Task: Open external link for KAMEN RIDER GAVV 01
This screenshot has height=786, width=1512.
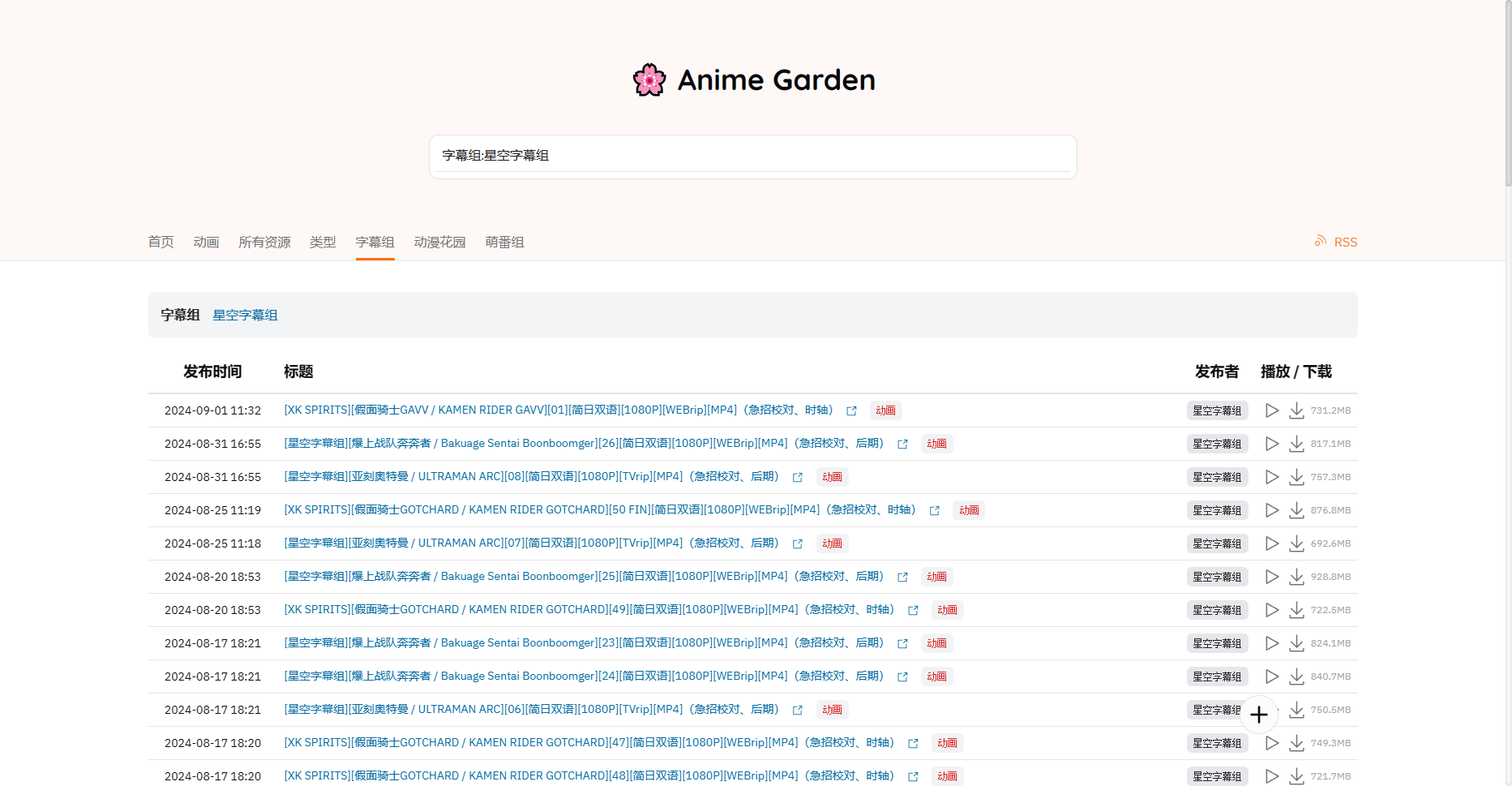Action: pyautogui.click(x=851, y=411)
